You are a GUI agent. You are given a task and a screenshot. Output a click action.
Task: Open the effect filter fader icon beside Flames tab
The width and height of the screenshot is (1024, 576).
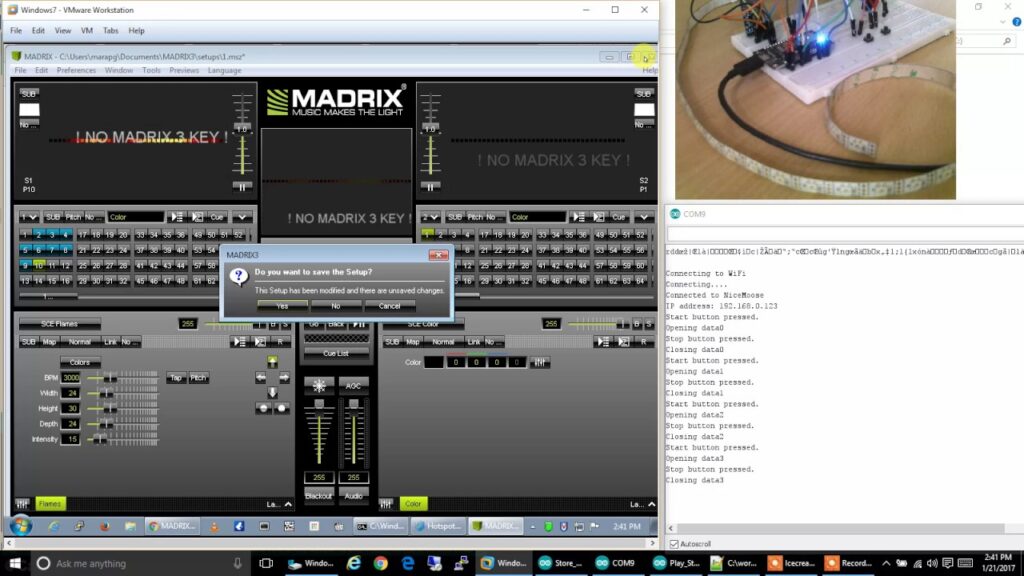coord(21,504)
